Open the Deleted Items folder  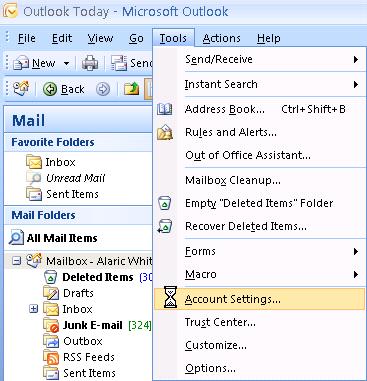click(98, 277)
